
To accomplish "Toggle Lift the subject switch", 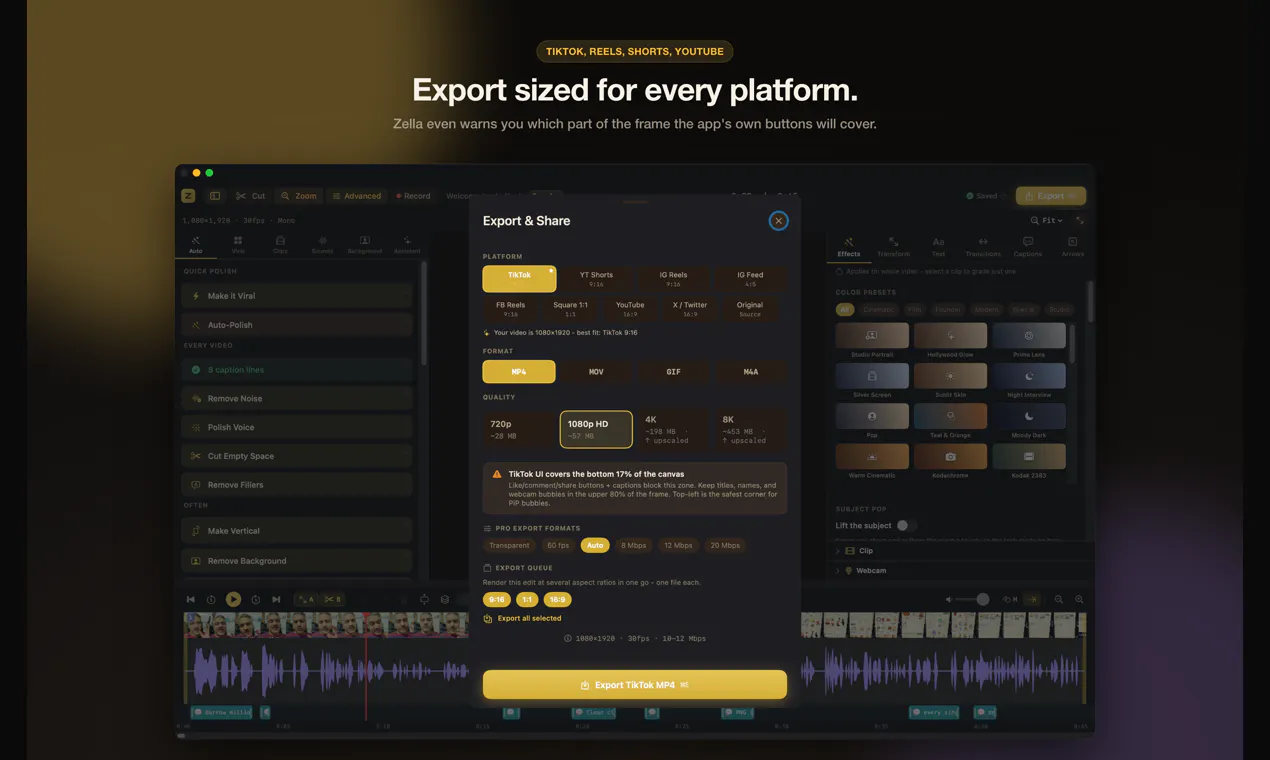I will [905, 525].
